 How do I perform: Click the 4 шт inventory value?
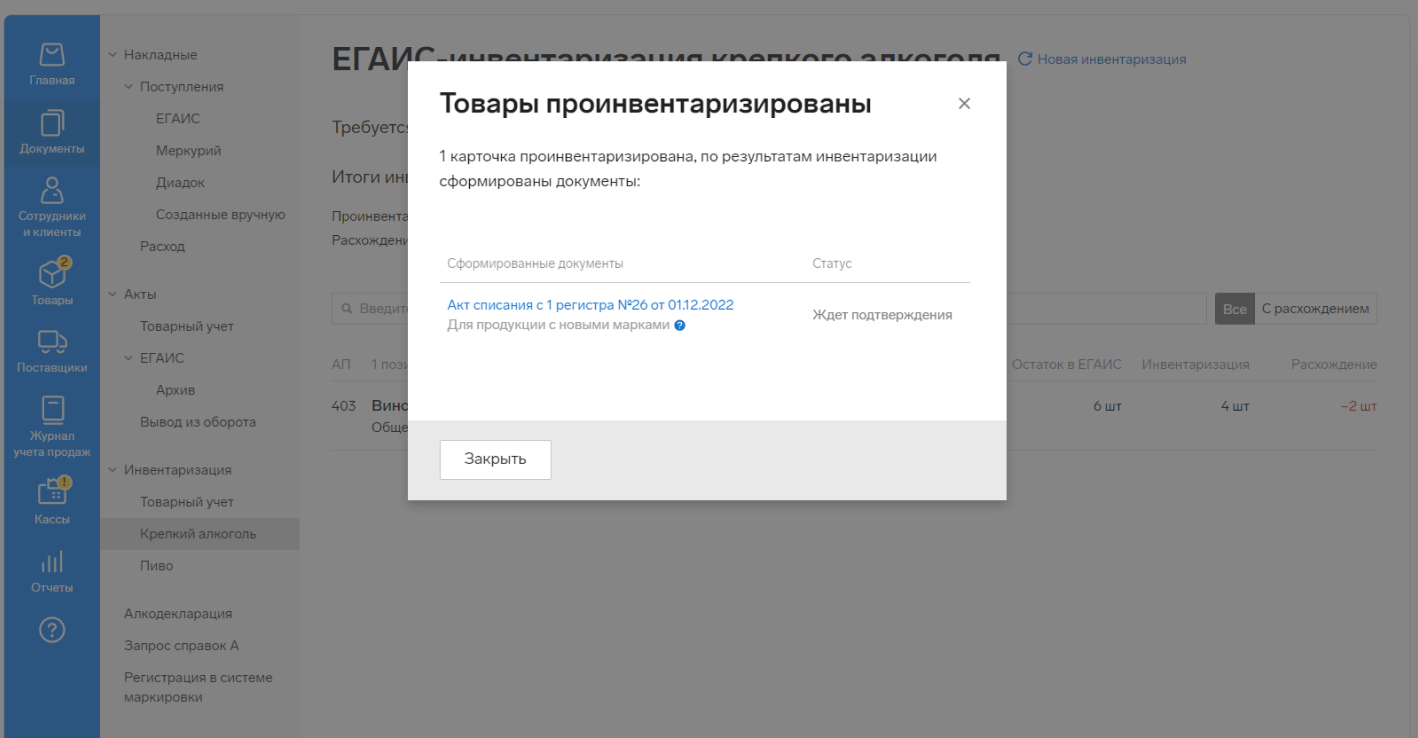coord(1235,407)
